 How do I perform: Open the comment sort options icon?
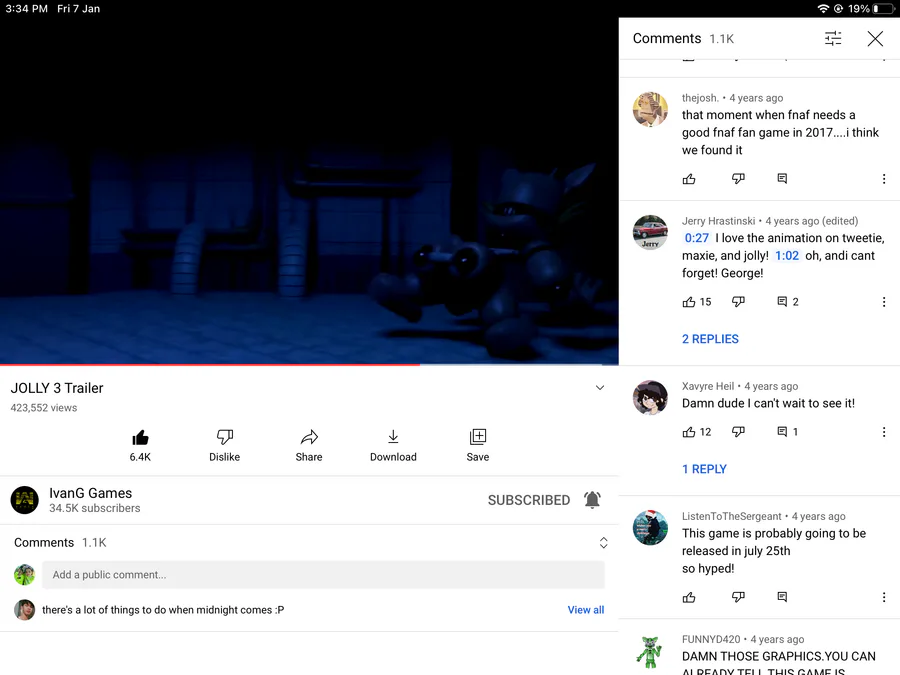(x=833, y=38)
